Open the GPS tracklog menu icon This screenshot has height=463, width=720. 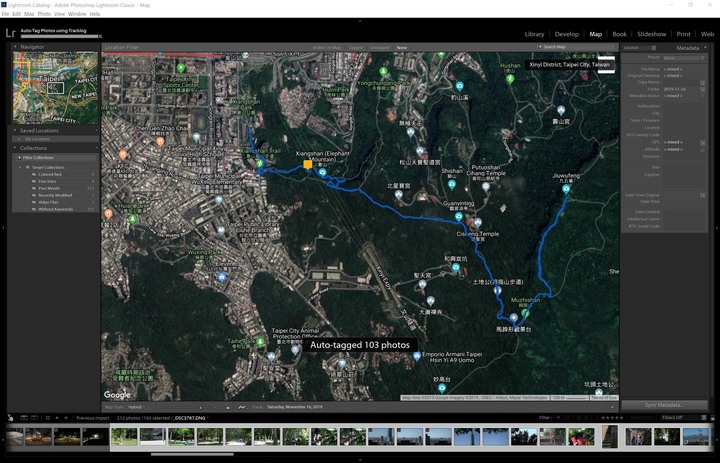(242, 407)
